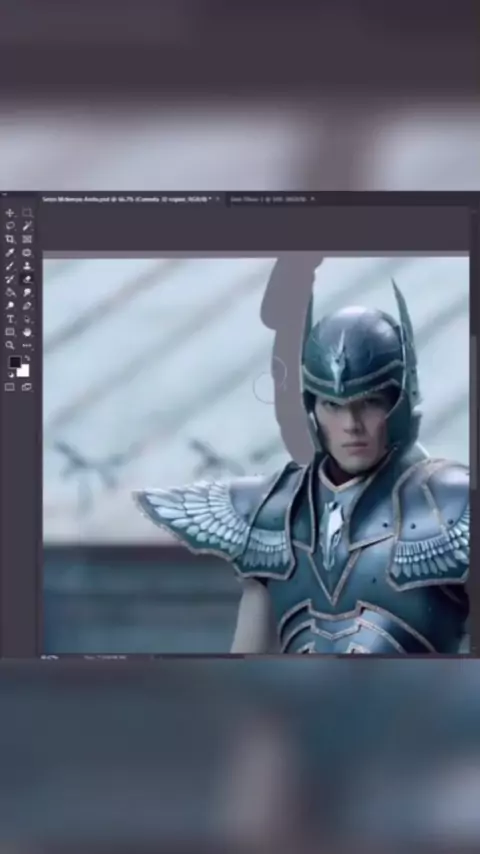This screenshot has height=854, width=480.
Task: Select the History Brush tool
Action: pyautogui.click(x=10, y=279)
